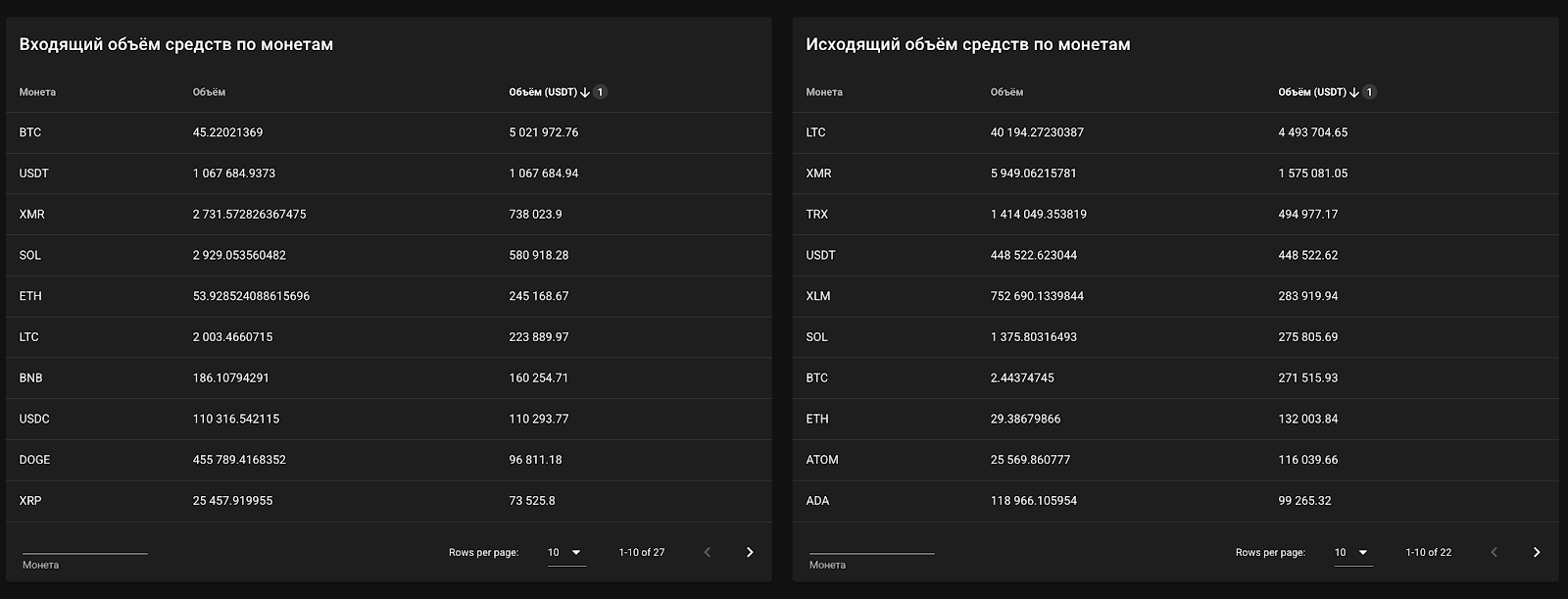Click sort priority badge 1 in outgoing table

pyautogui.click(x=1370, y=92)
